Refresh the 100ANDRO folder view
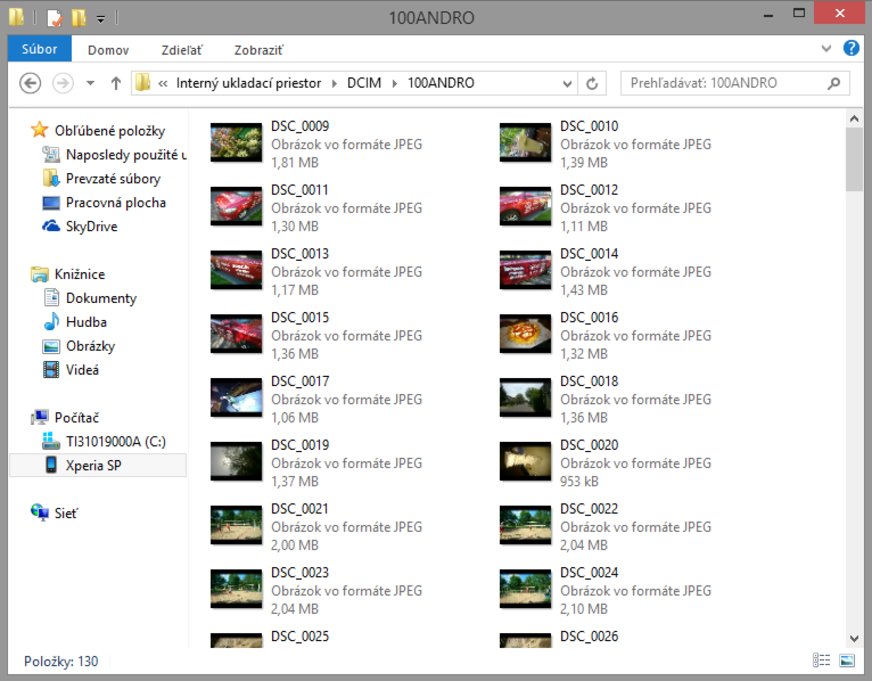 click(592, 84)
